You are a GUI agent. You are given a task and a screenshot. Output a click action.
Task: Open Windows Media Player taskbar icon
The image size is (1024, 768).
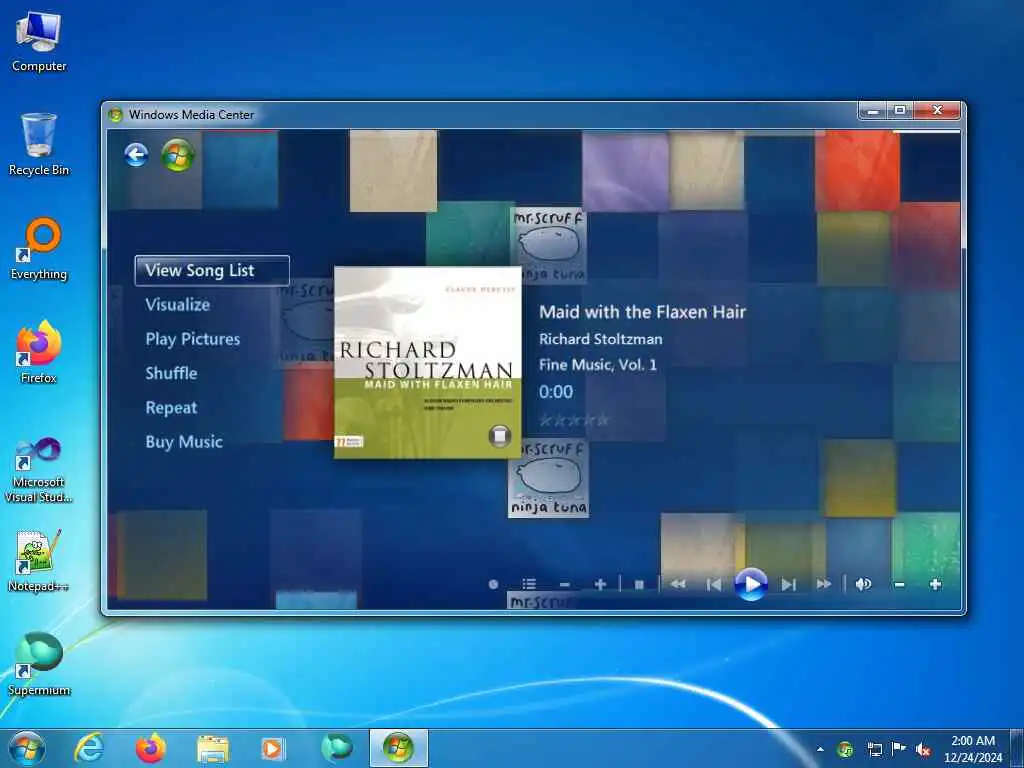click(x=272, y=749)
